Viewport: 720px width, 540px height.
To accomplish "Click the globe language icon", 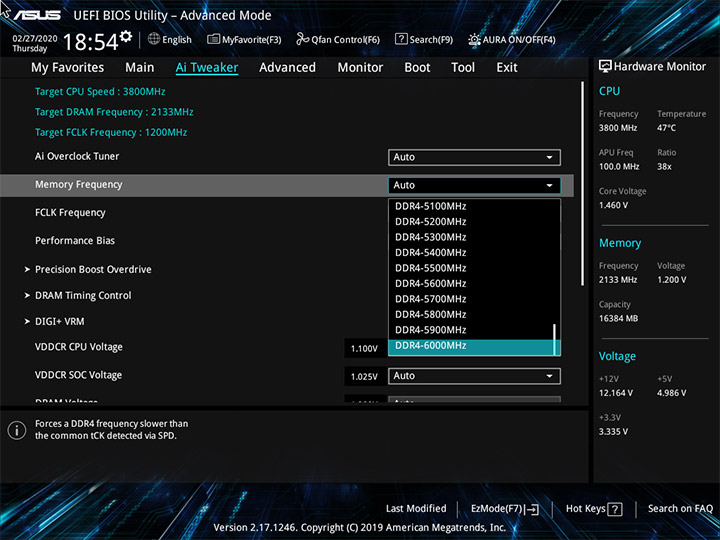I will click(x=154, y=39).
